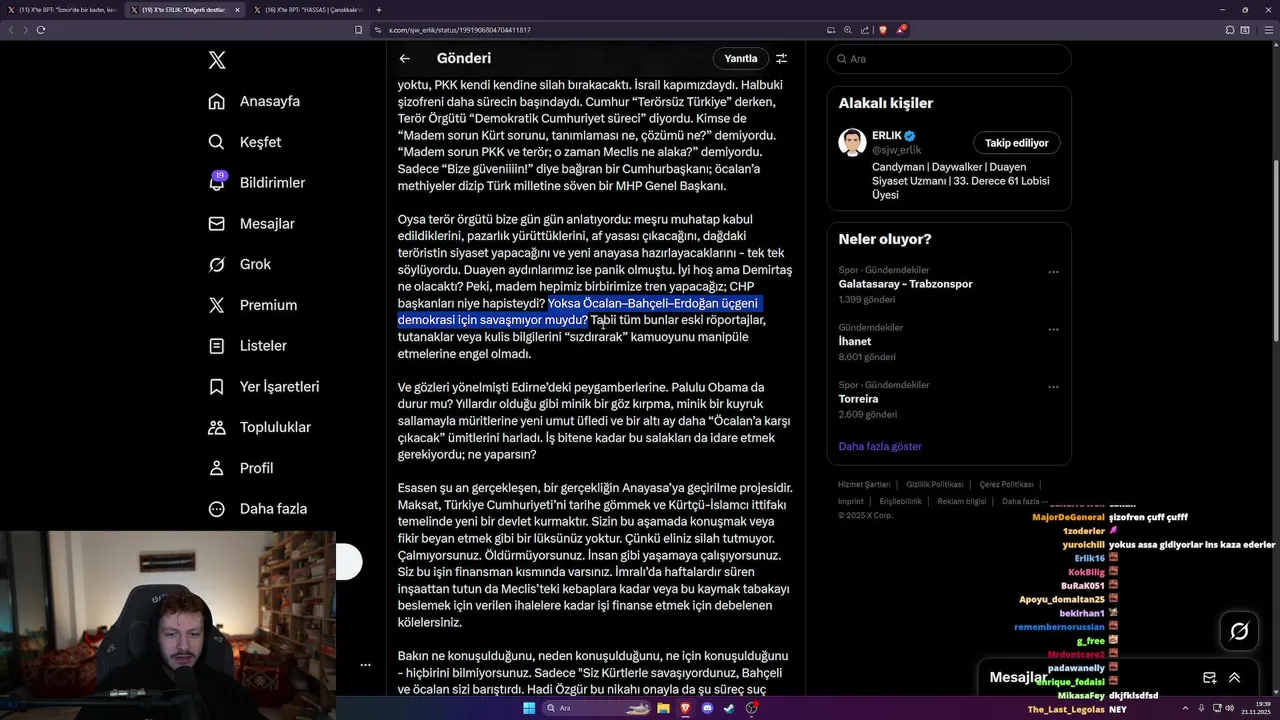Open reply sort filter icon beside Yanıtla

point(781,59)
